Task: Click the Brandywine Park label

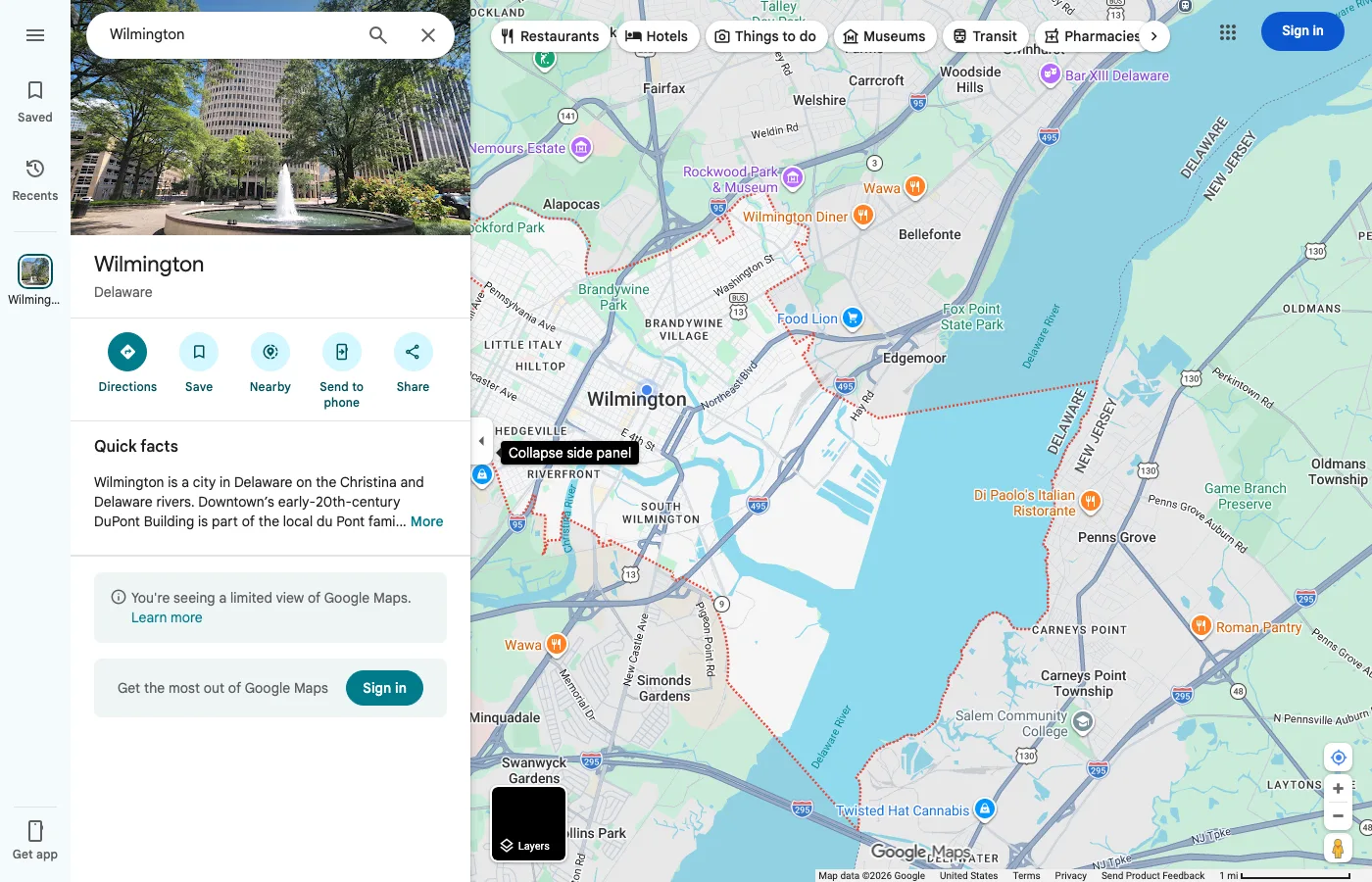Action: tap(613, 297)
